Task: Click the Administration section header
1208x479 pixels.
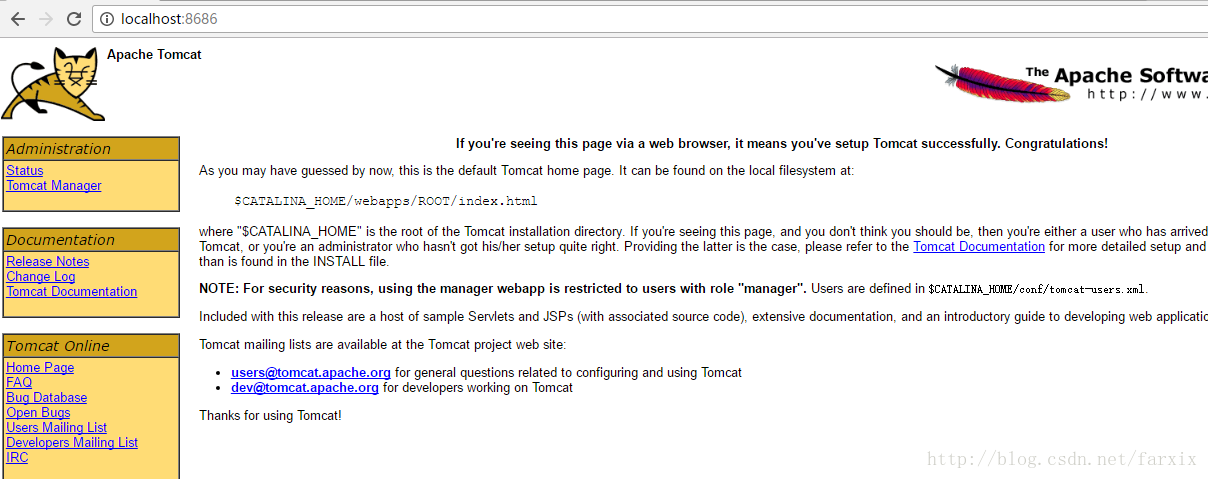Action: tap(91, 149)
